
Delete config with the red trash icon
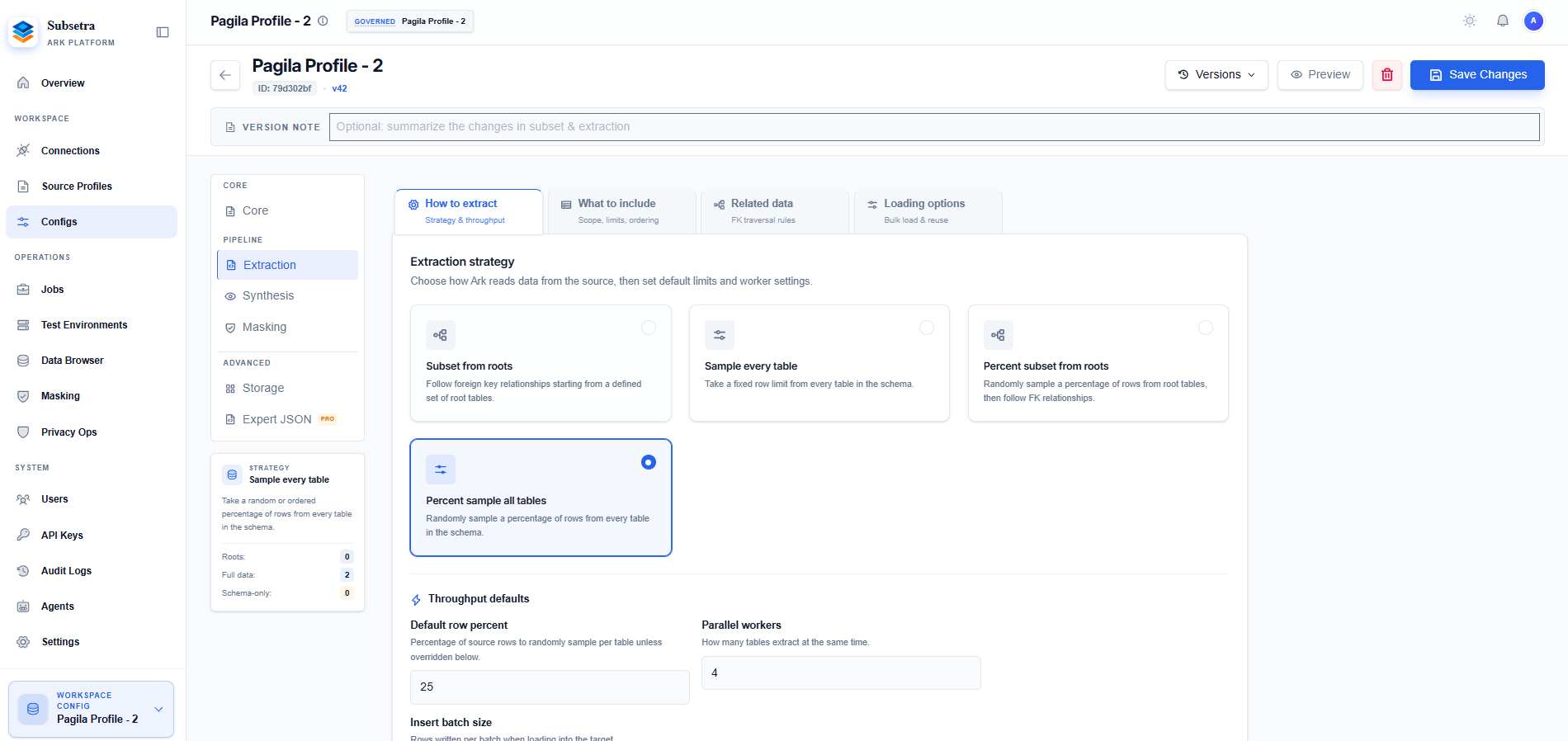click(x=1387, y=75)
